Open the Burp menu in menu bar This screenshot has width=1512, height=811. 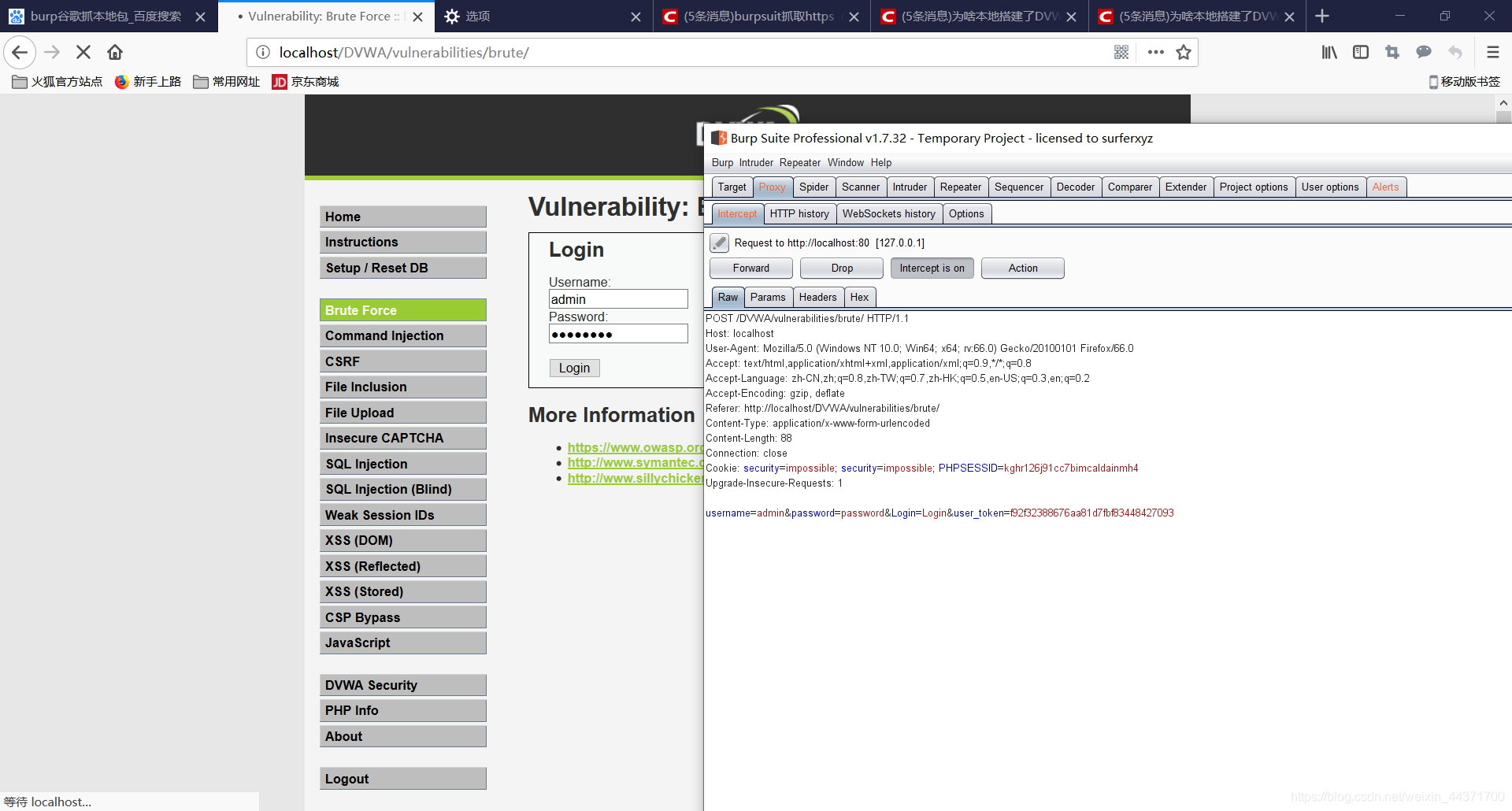722,163
